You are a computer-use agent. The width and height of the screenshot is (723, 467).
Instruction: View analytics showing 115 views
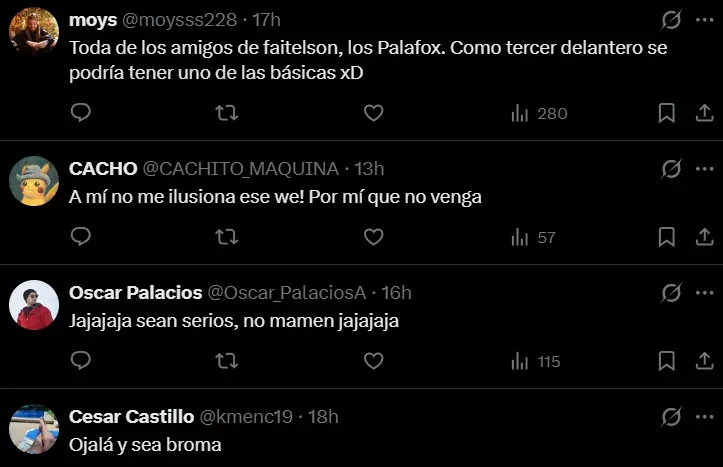point(536,361)
